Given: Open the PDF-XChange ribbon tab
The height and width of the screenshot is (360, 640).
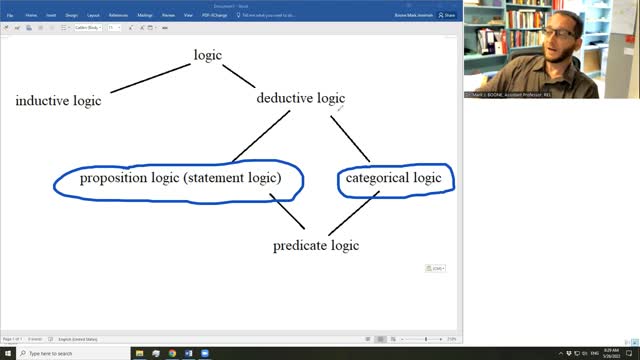Looking at the screenshot, I should (x=215, y=16).
